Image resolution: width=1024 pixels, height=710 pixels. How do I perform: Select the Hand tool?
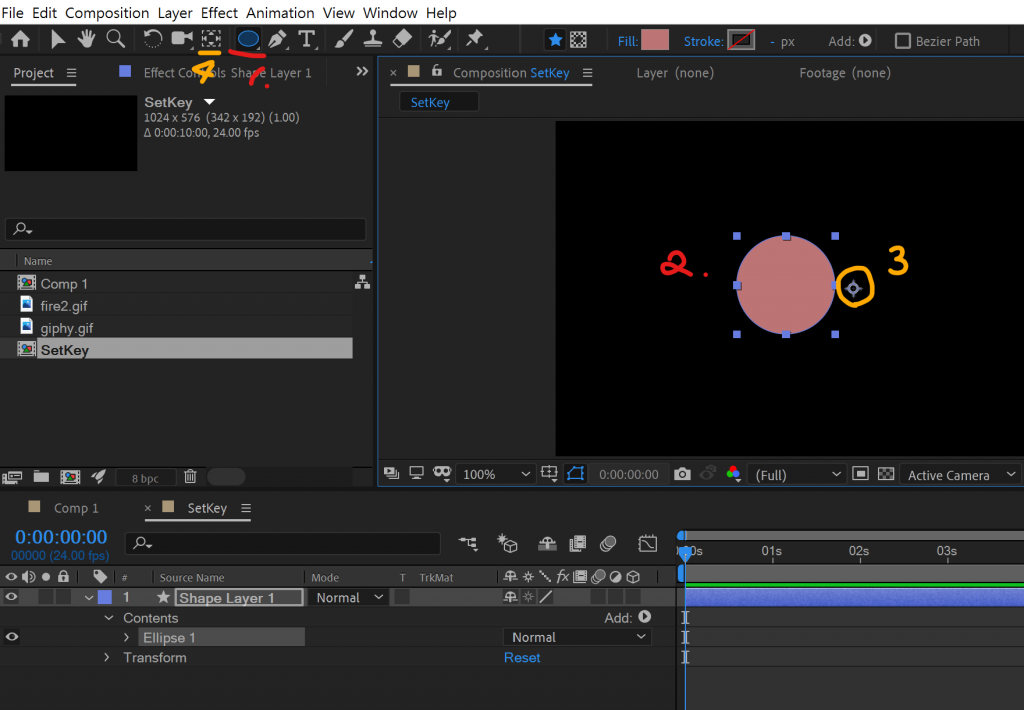87,39
